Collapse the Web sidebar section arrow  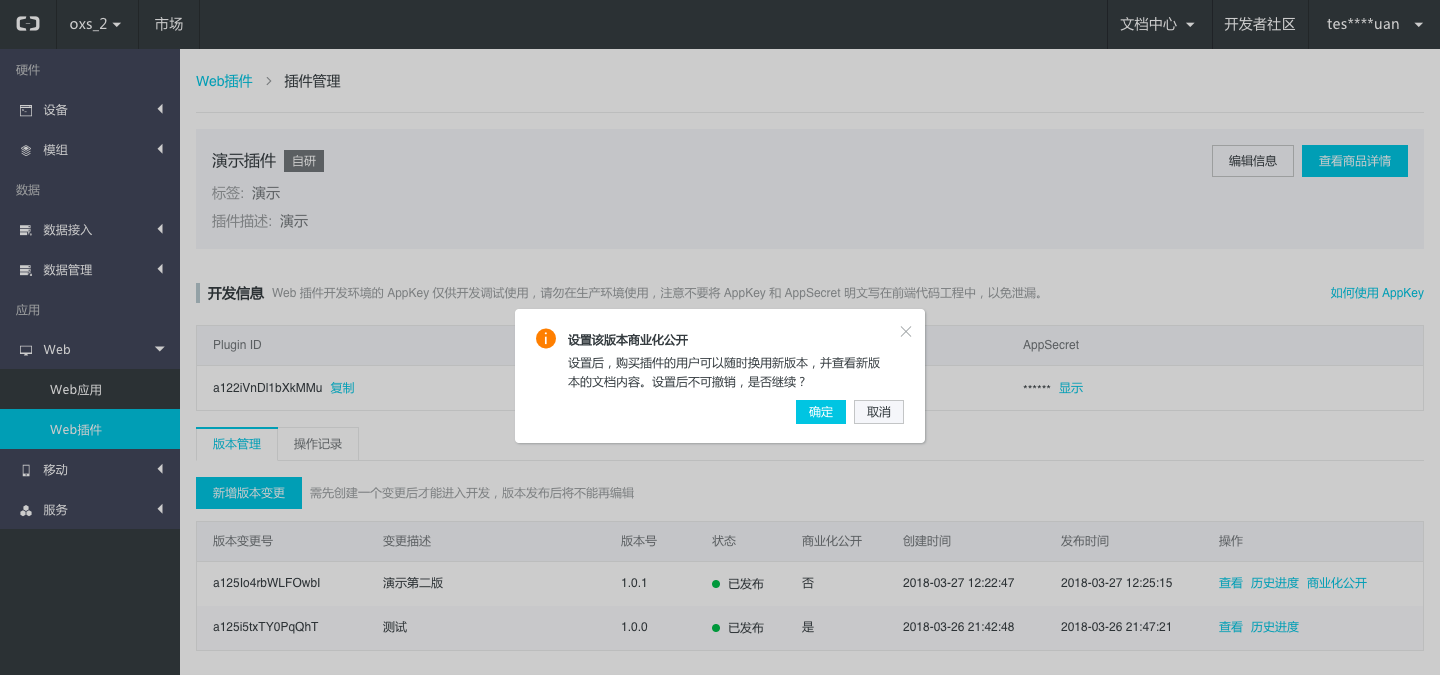pos(160,349)
